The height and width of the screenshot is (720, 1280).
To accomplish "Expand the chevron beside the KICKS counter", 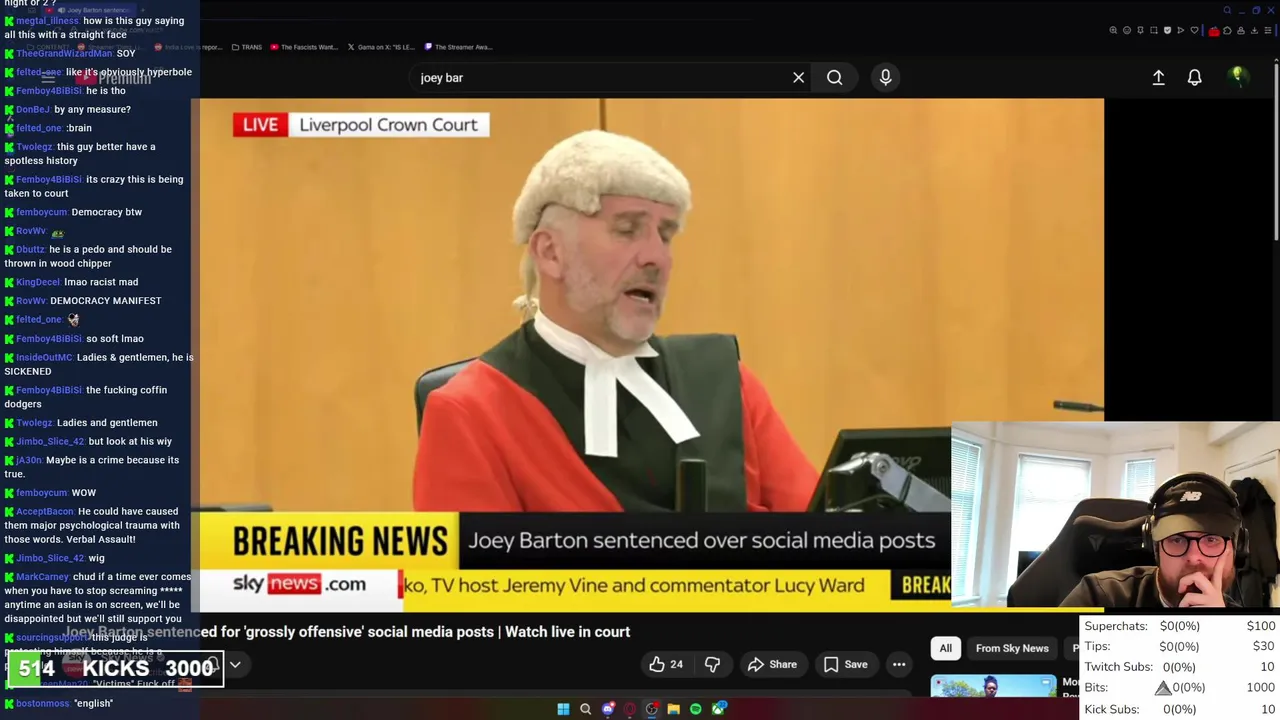I will pyautogui.click(x=235, y=665).
